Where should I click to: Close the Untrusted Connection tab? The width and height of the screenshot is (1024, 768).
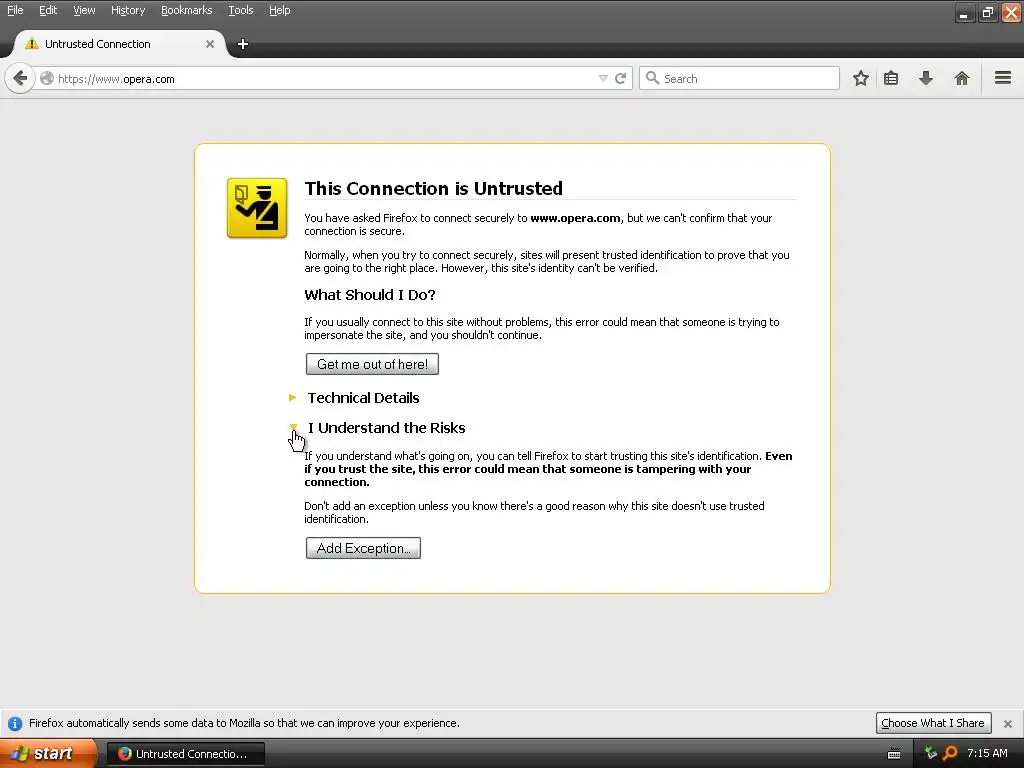(210, 44)
